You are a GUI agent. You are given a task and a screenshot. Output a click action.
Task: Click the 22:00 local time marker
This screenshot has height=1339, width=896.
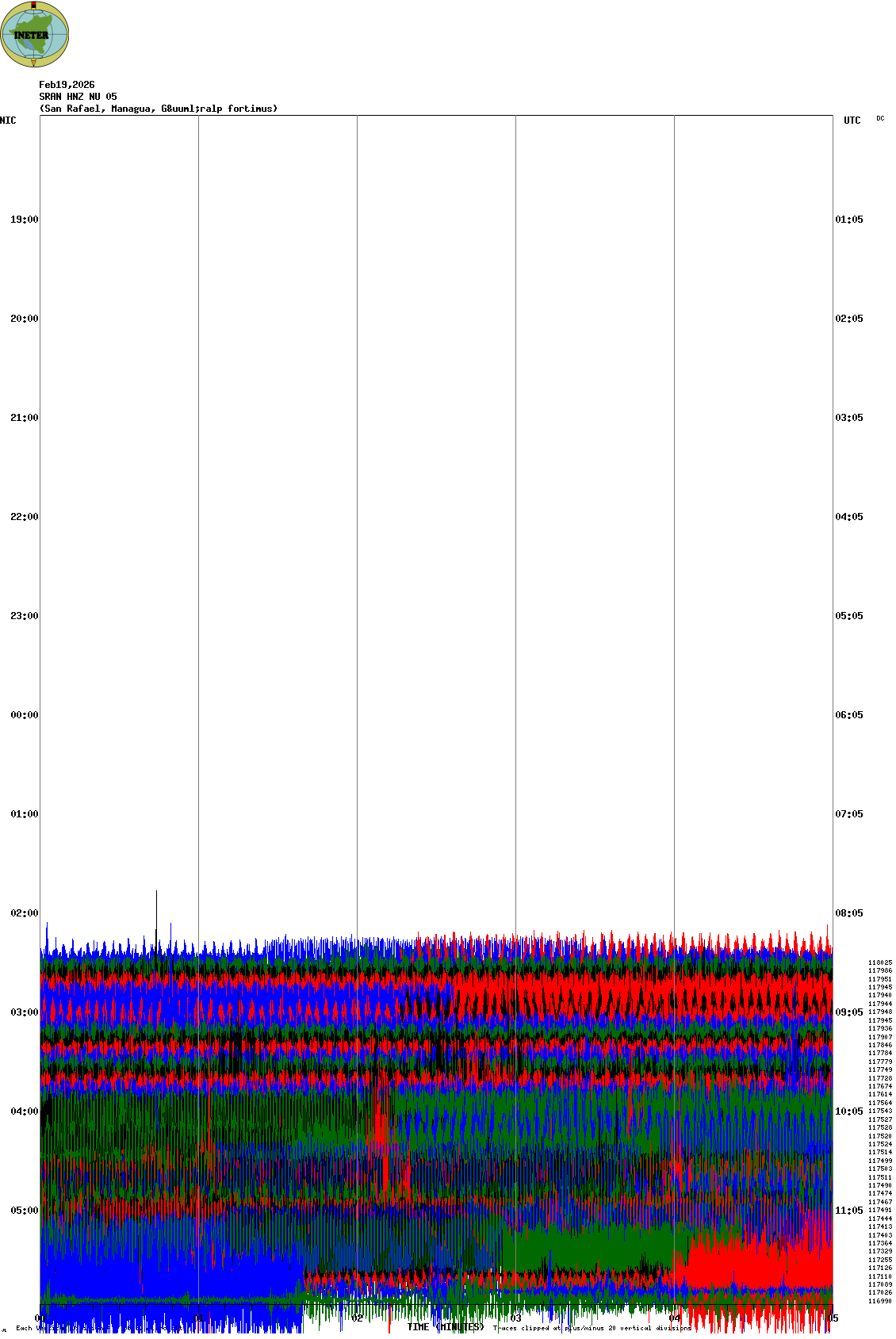click(24, 517)
